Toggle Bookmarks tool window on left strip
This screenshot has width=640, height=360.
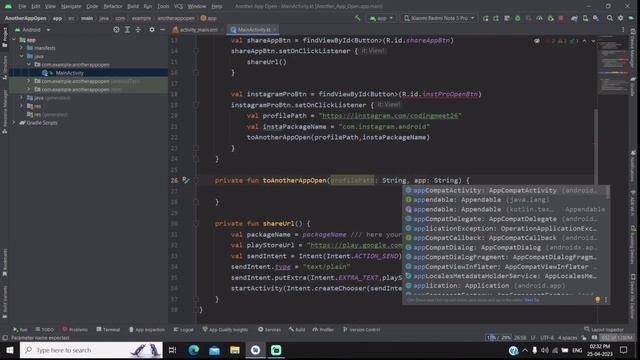(4, 262)
